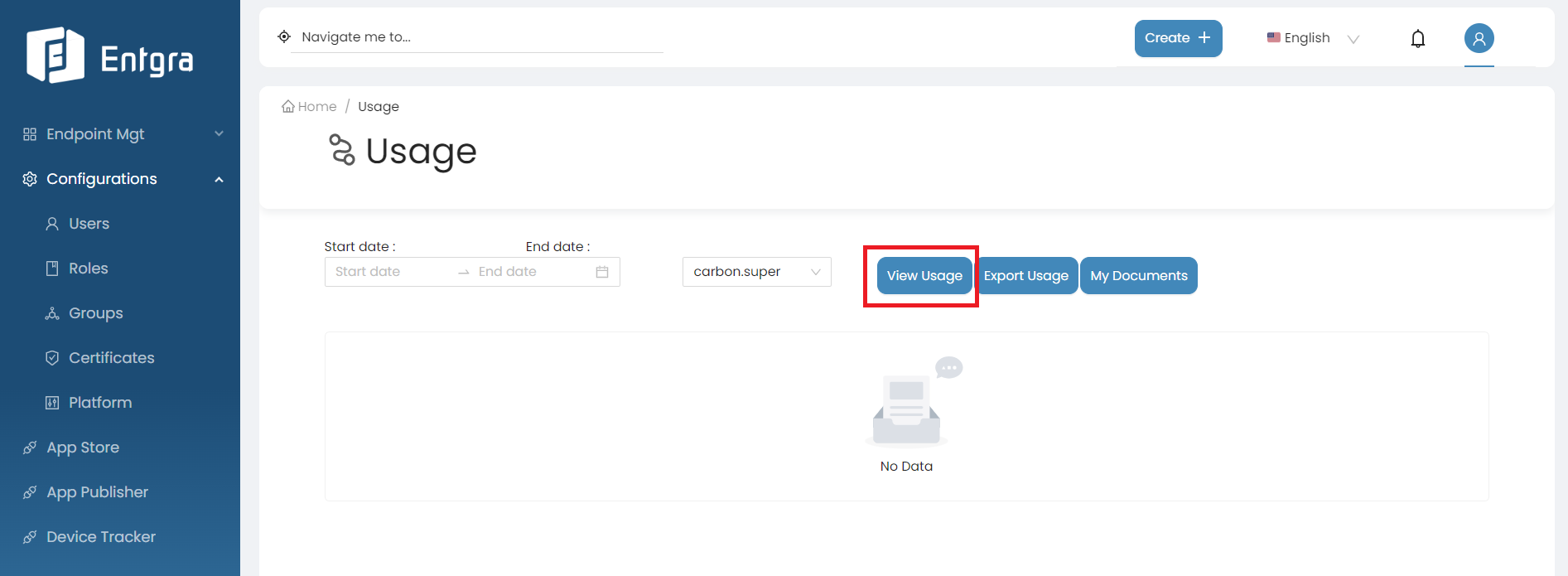Open Roles in the sidebar
Viewport: 1568px width, 576px height.
pyautogui.click(x=88, y=269)
